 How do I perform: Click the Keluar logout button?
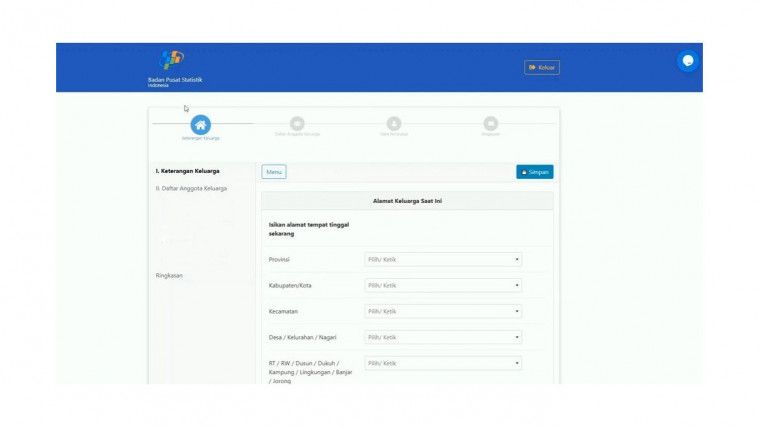pos(542,67)
